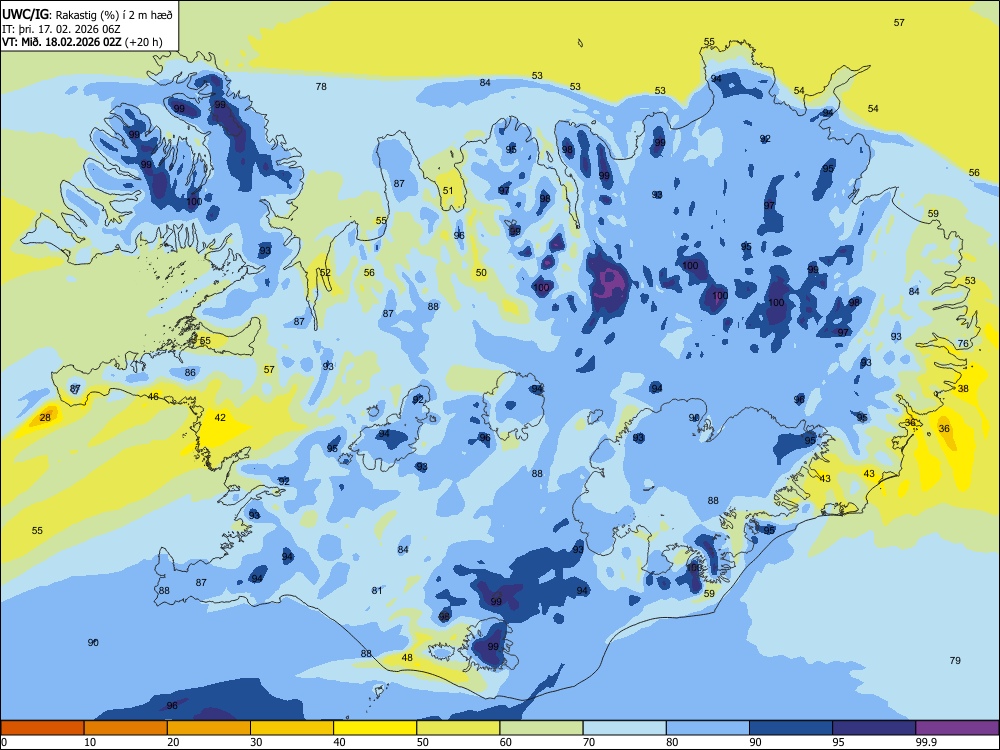Click the 70–80 light blue legend swatch
Image resolution: width=1000 pixels, height=750 pixels.
624,728
